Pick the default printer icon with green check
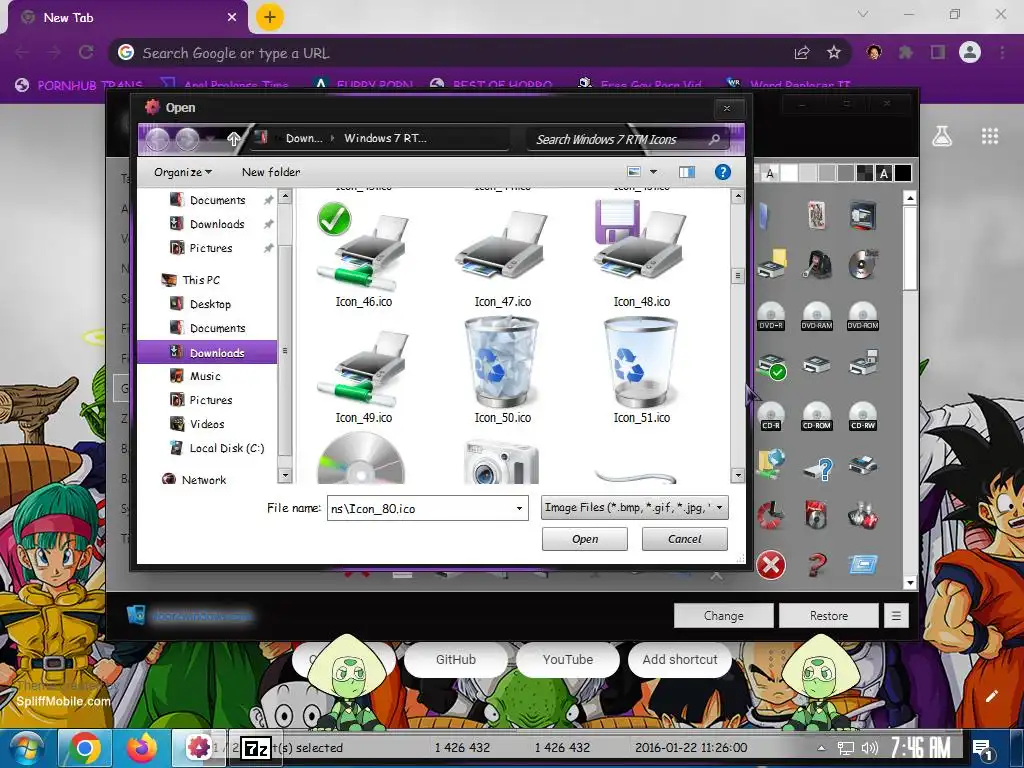 (772, 366)
